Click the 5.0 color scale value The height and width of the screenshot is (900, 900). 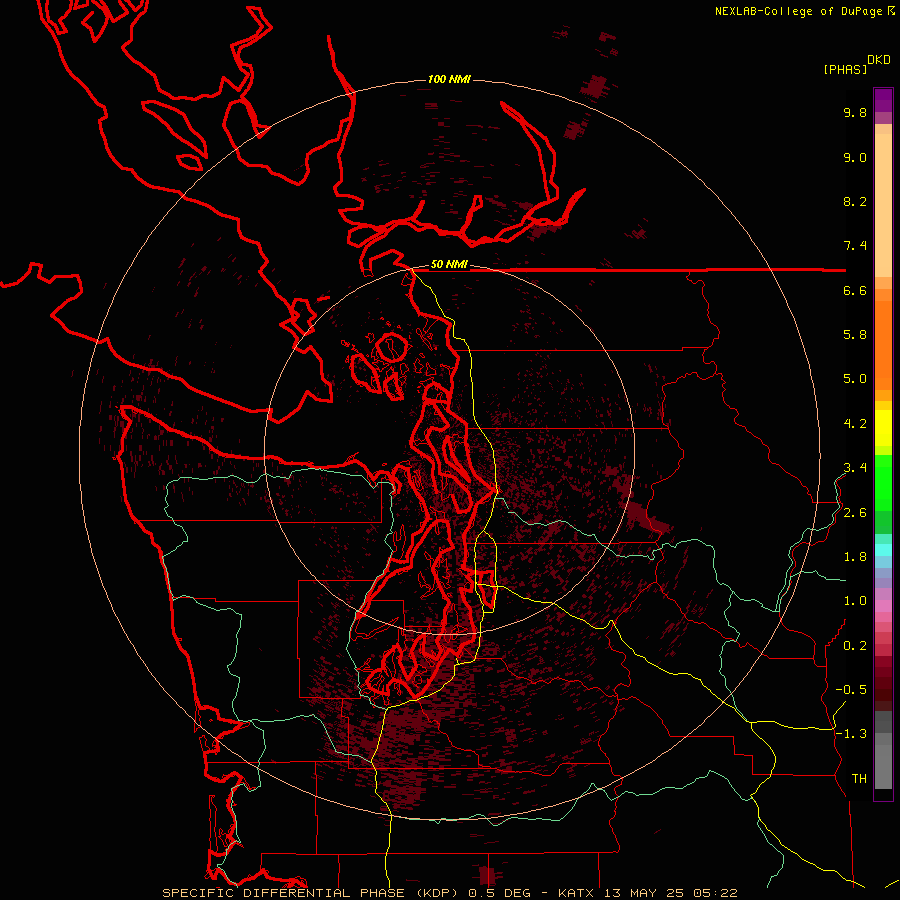855,379
